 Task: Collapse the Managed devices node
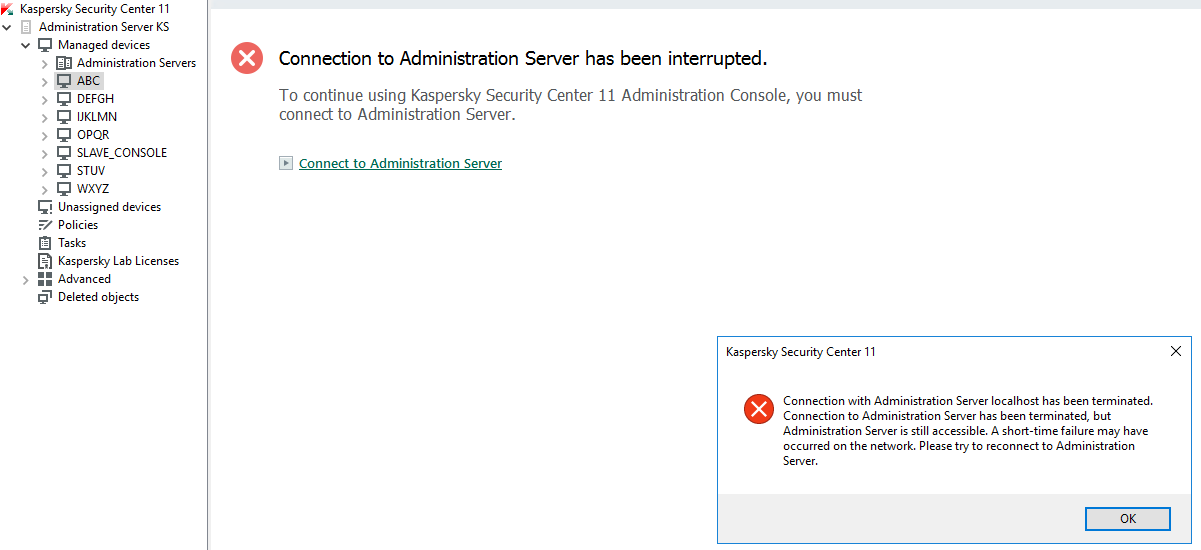[26, 45]
